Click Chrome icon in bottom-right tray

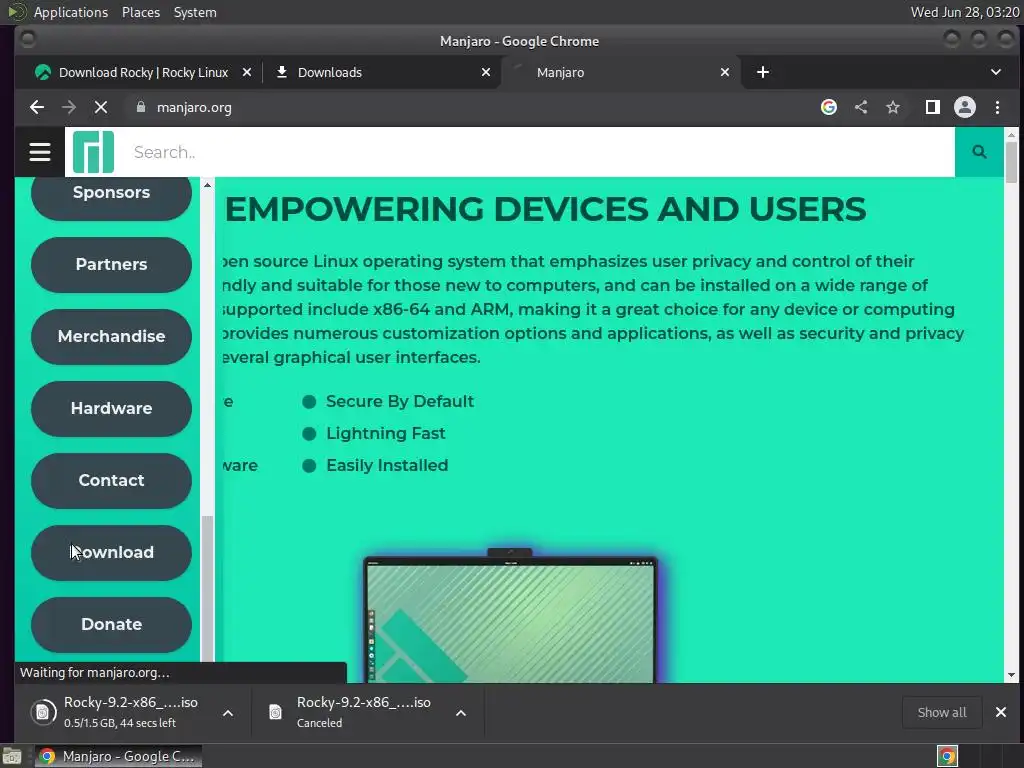(947, 756)
